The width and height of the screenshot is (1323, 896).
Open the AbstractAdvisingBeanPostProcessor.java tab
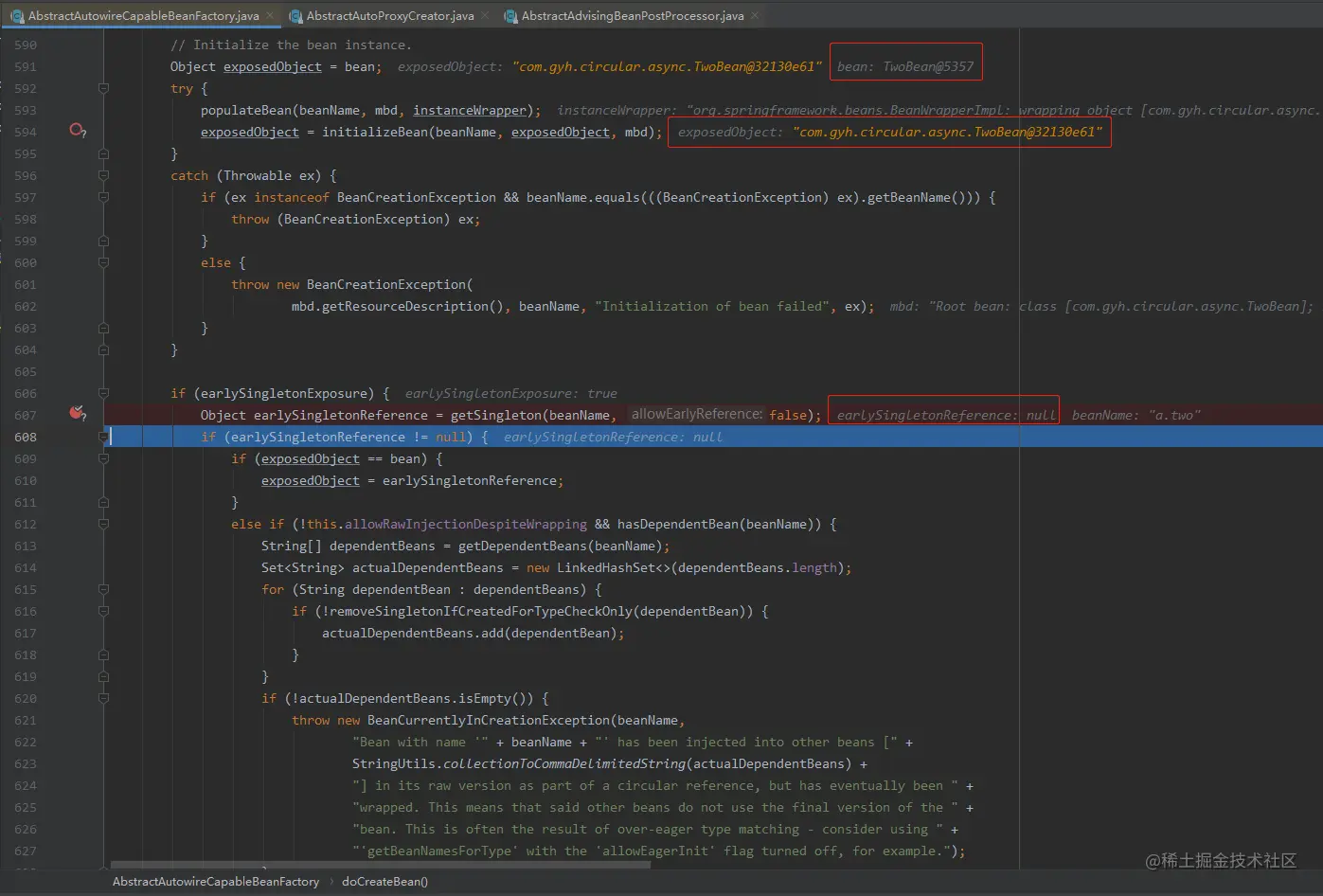pyautogui.click(x=633, y=16)
